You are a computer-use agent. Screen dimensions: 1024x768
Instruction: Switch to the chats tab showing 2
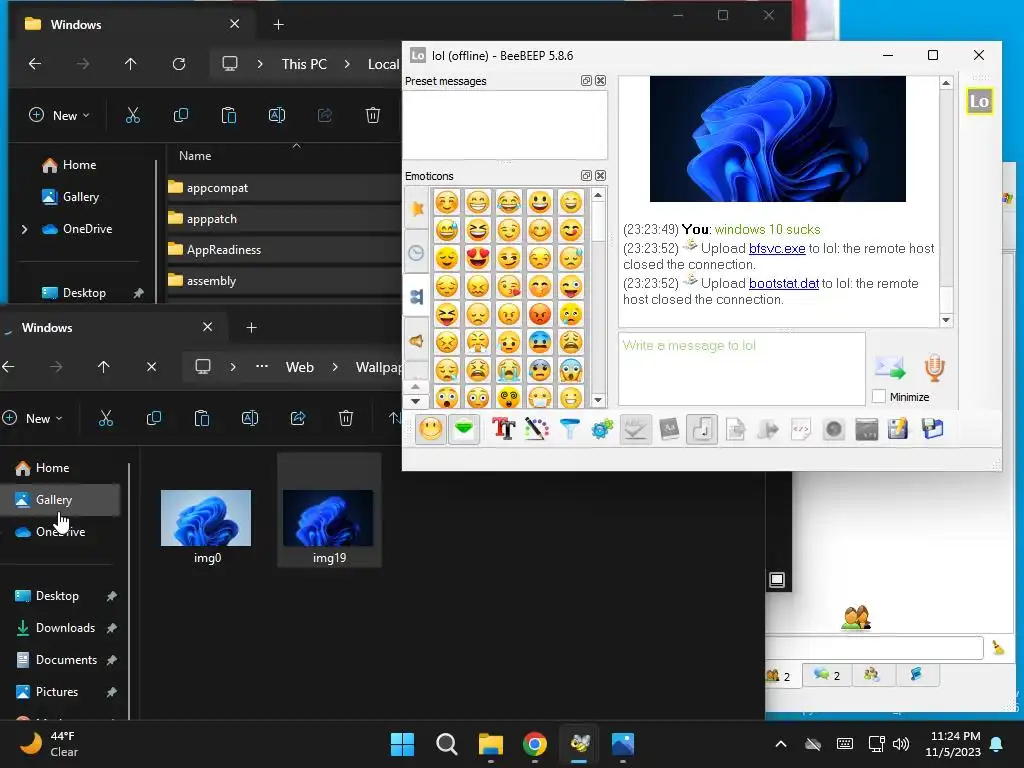827,675
